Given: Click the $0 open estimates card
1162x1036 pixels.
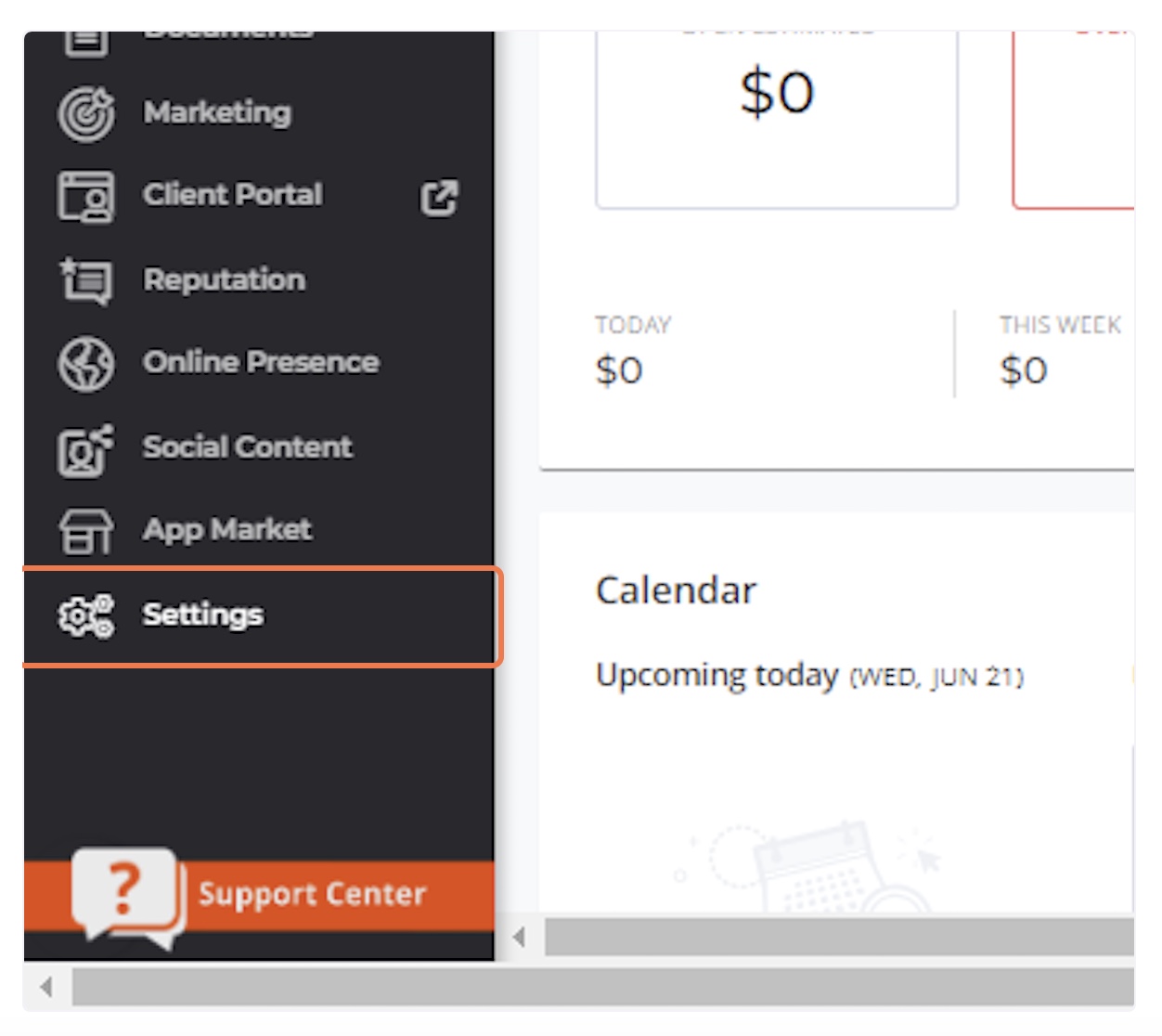Looking at the screenshot, I should click(x=777, y=120).
